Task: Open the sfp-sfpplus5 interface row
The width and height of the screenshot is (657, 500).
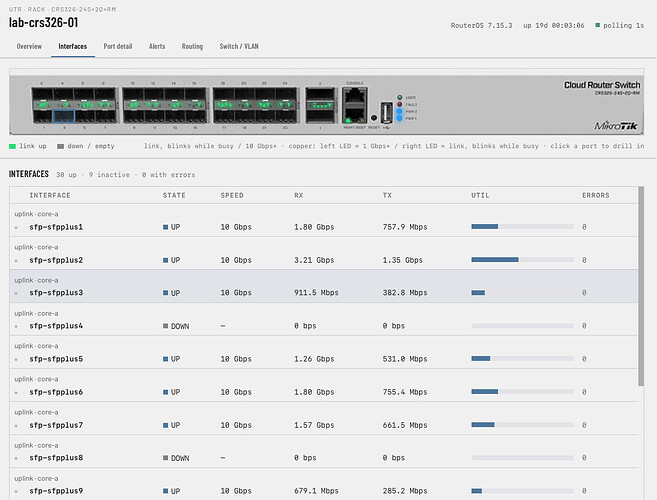Action: coord(323,352)
